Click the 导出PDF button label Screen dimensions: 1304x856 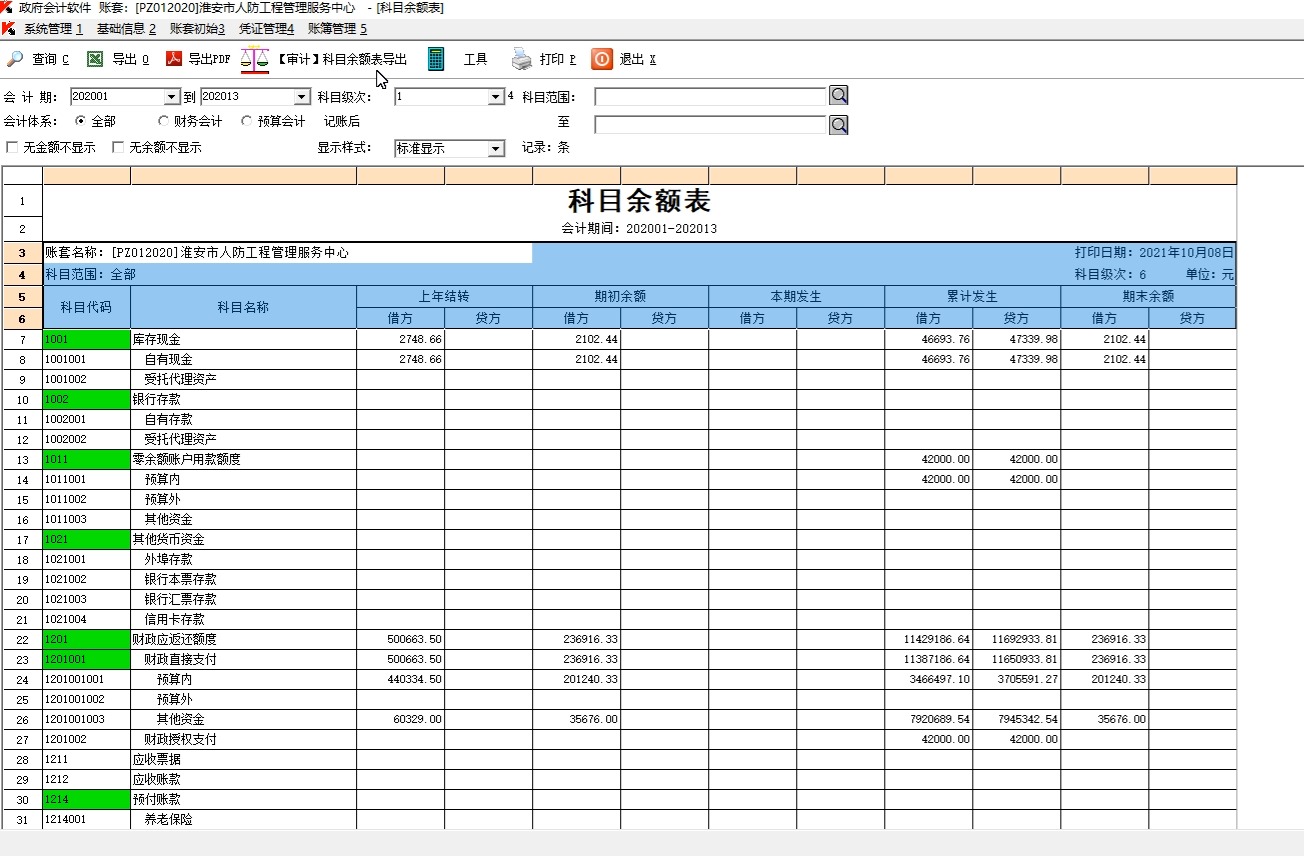pyautogui.click(x=209, y=59)
